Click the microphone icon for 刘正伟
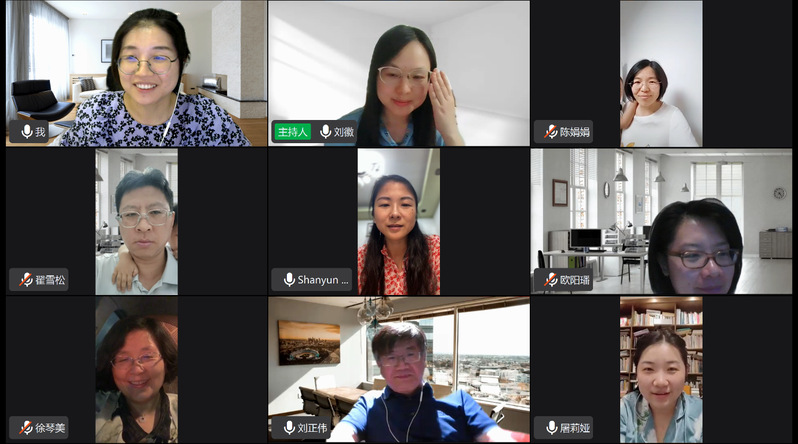 click(x=289, y=428)
